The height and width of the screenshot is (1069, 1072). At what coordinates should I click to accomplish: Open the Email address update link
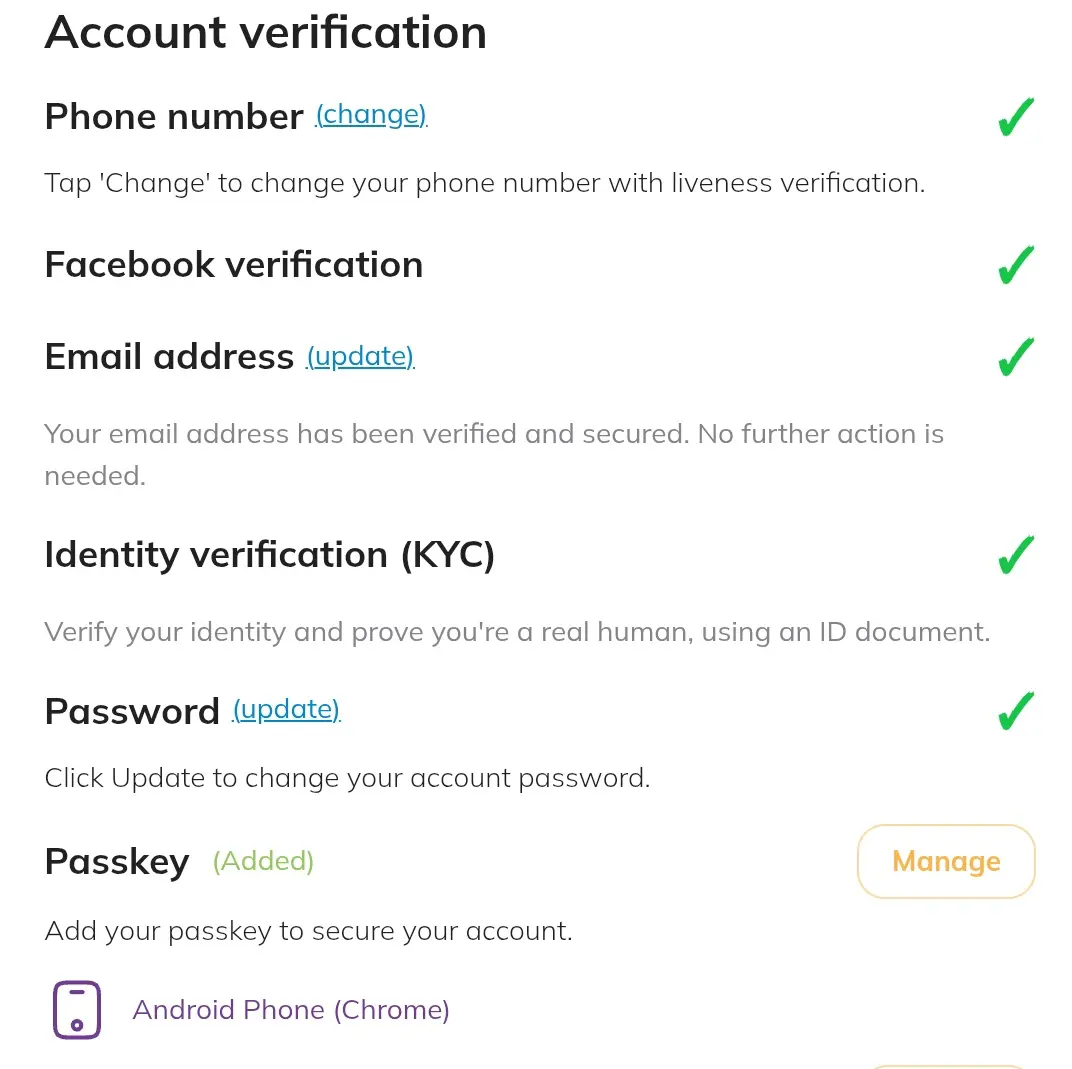(360, 357)
